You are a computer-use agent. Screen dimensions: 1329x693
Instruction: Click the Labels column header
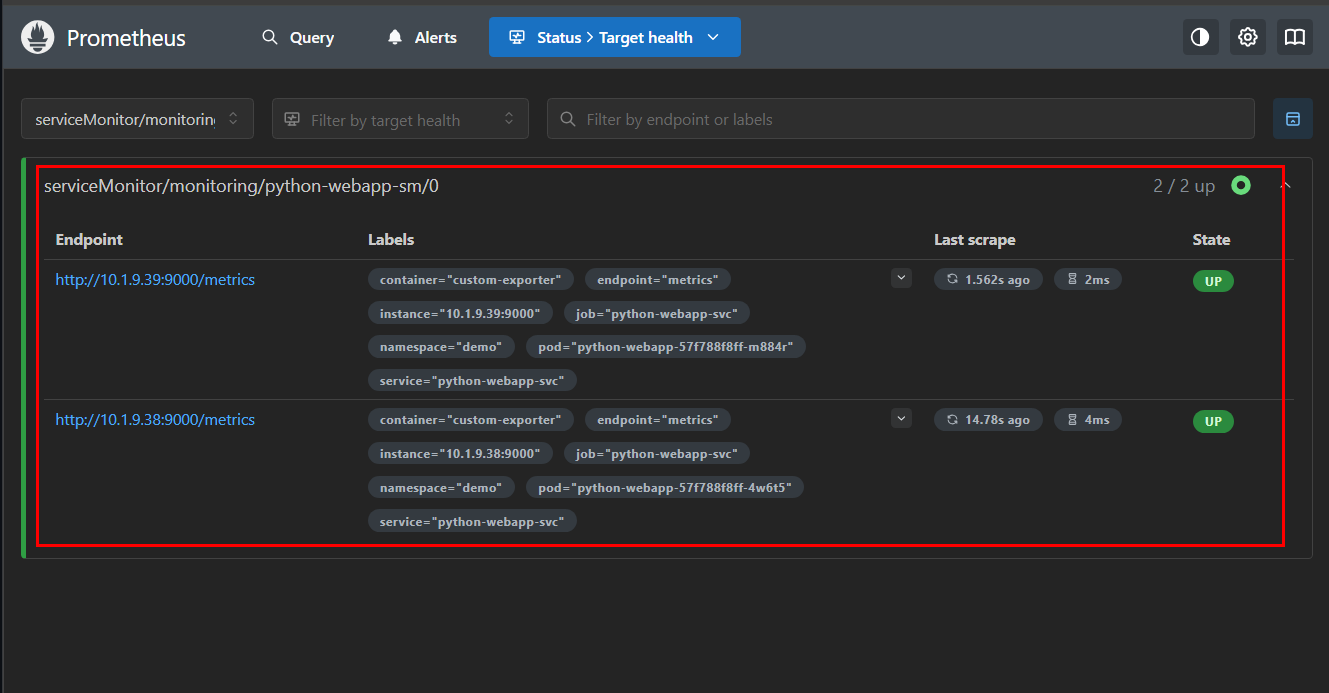pos(391,240)
